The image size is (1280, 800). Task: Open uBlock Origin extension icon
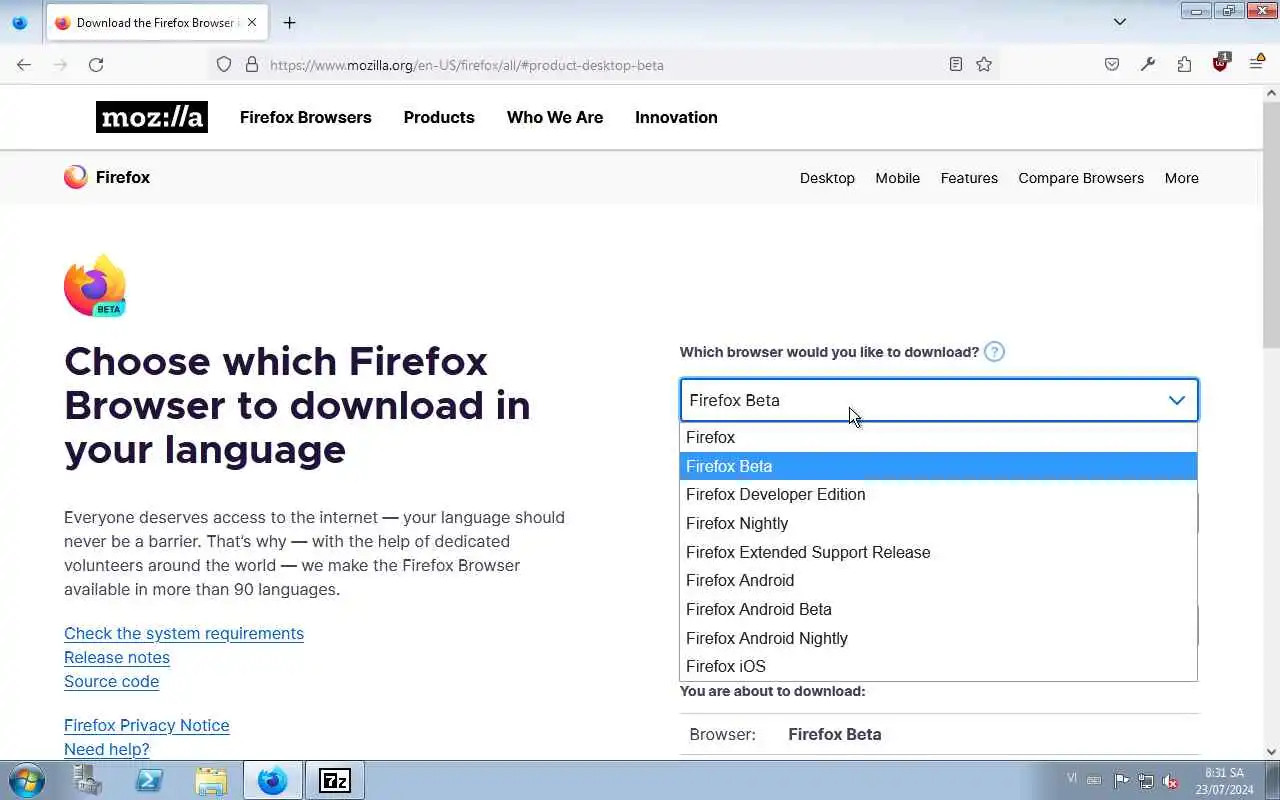point(1220,63)
